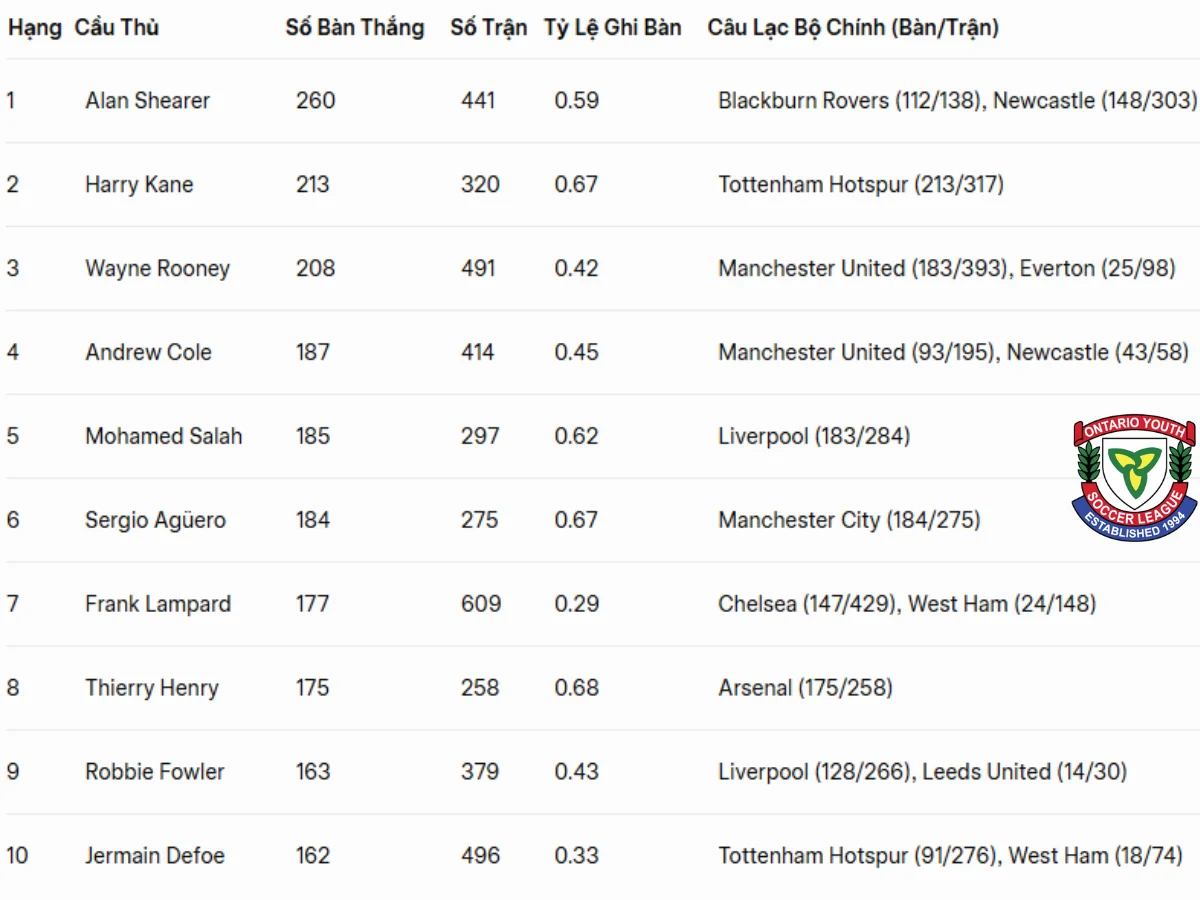Select Mohamed Salah's name

(164, 436)
